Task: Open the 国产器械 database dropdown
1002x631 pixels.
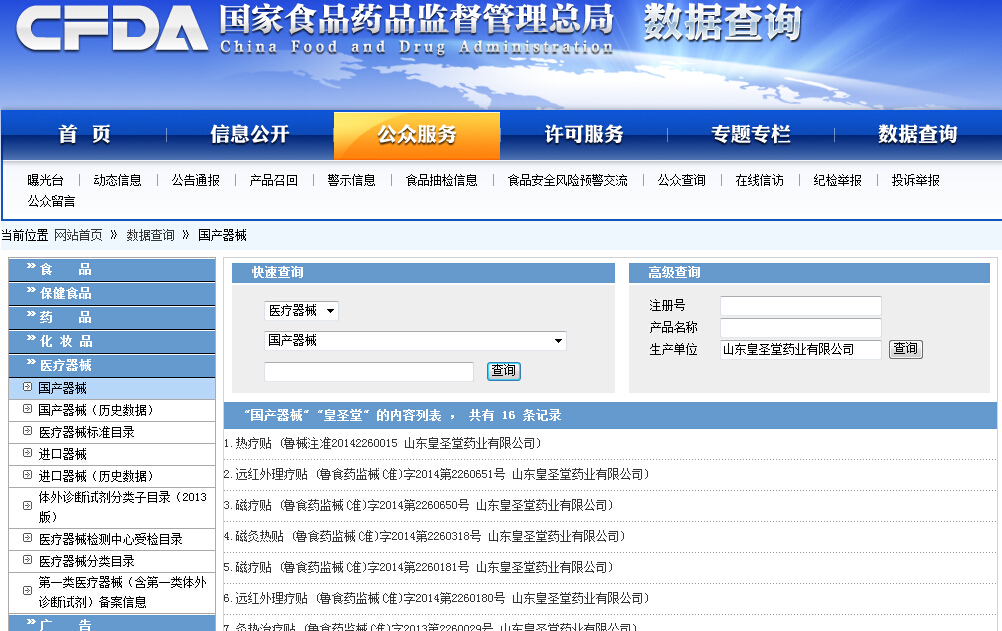Action: coord(414,341)
